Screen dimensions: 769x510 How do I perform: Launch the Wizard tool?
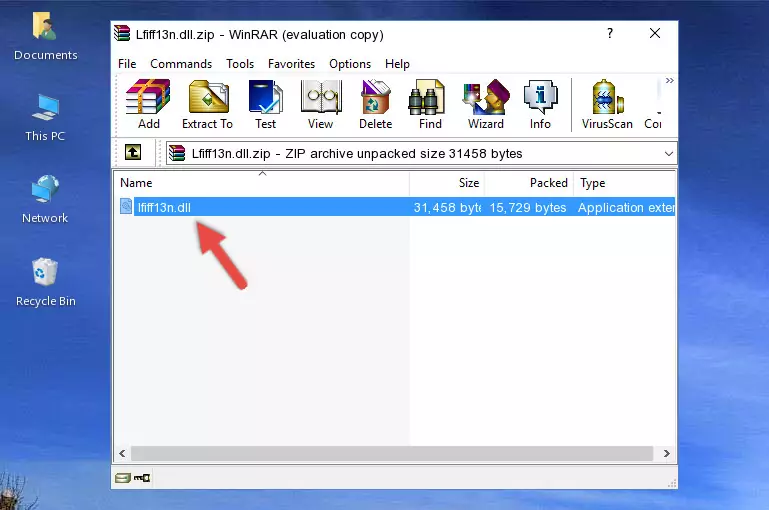(x=486, y=104)
